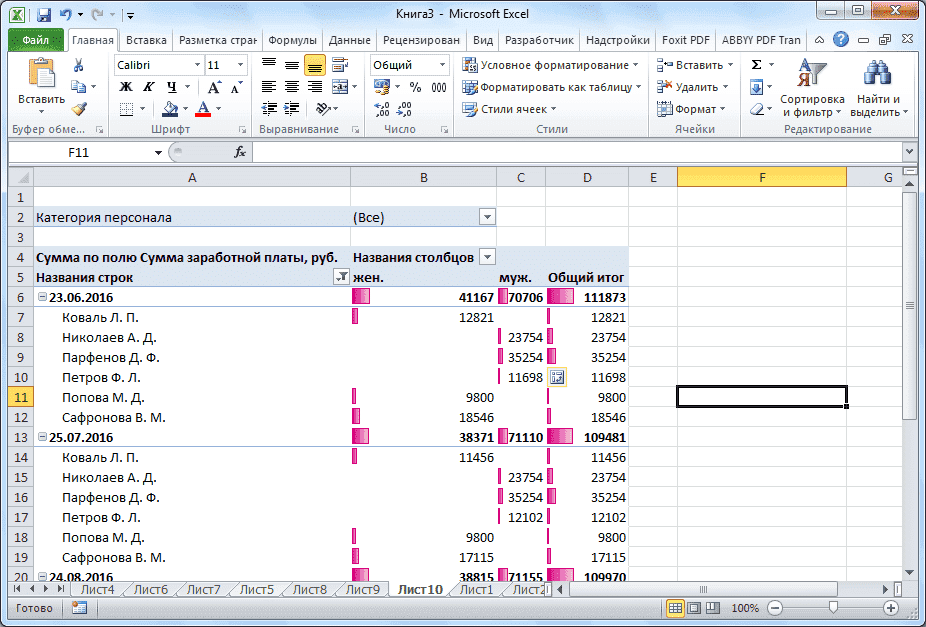
Task: Open the Лист9 sheet tab
Action: (363, 589)
